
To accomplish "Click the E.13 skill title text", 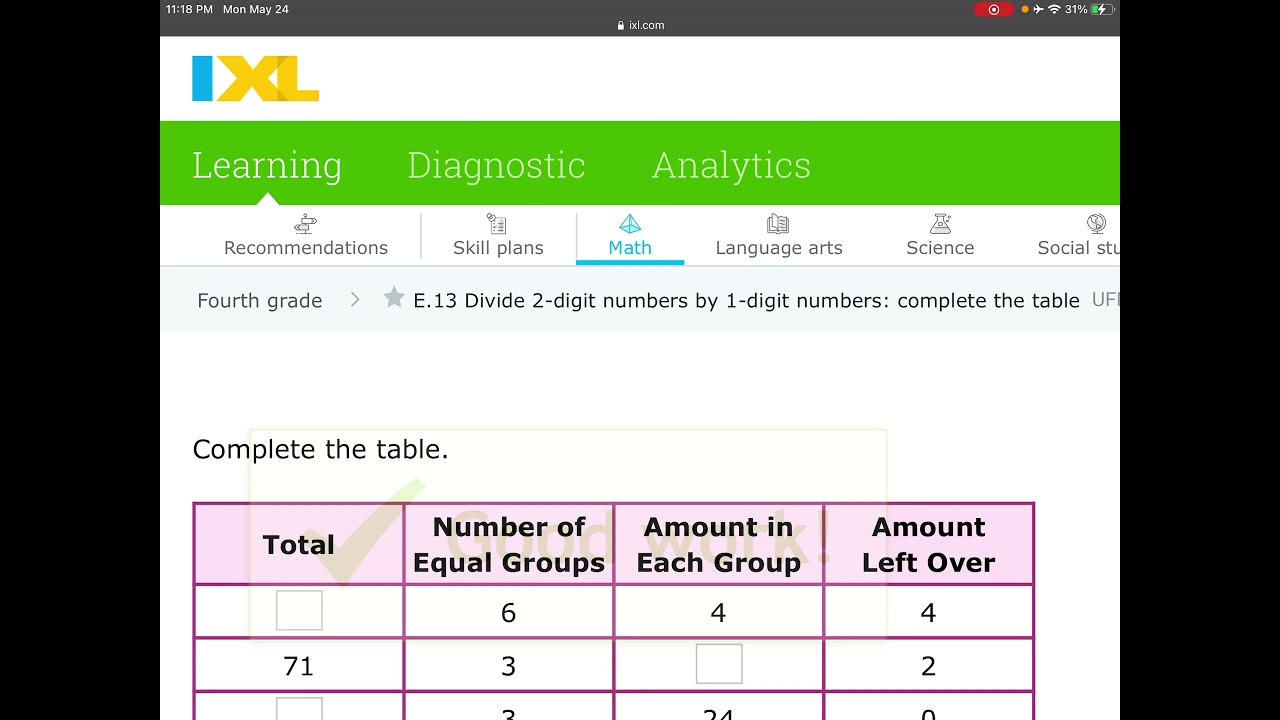I will point(746,301).
